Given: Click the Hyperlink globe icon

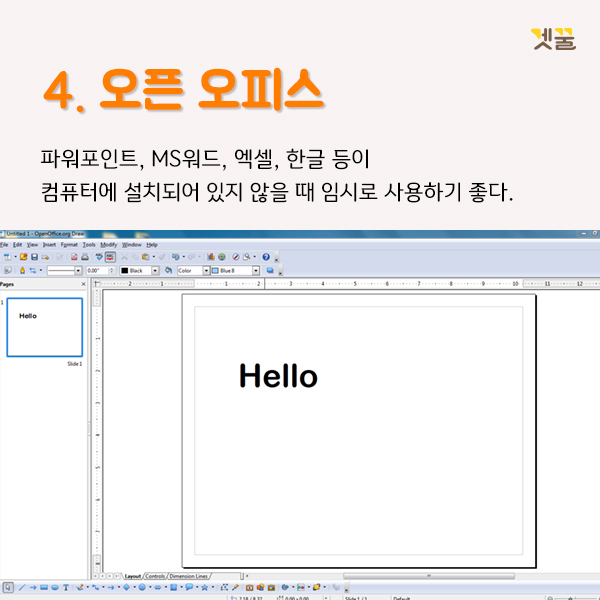Looking at the screenshot, I should [x=222, y=257].
